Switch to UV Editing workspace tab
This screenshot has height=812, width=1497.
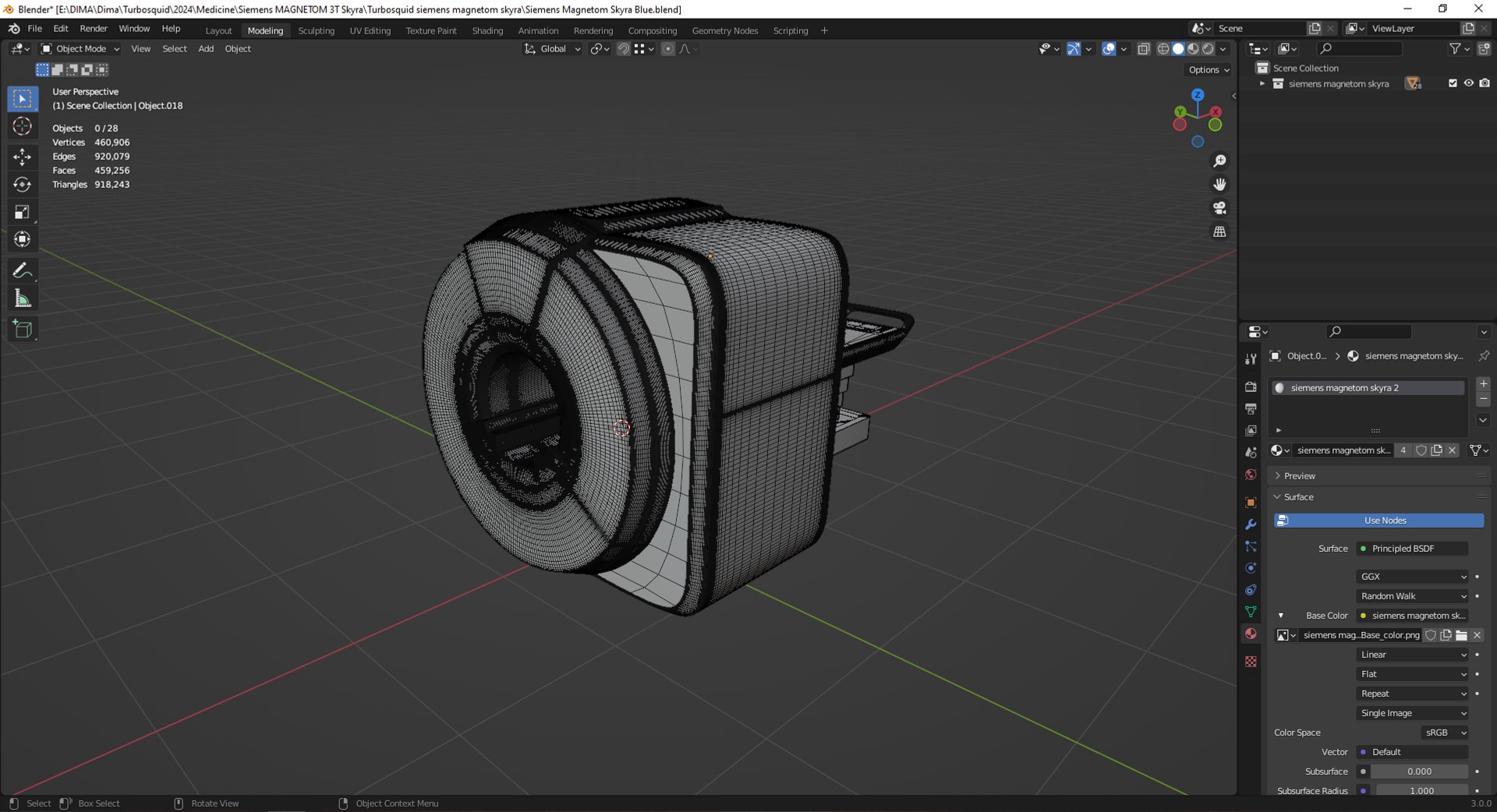click(x=370, y=30)
